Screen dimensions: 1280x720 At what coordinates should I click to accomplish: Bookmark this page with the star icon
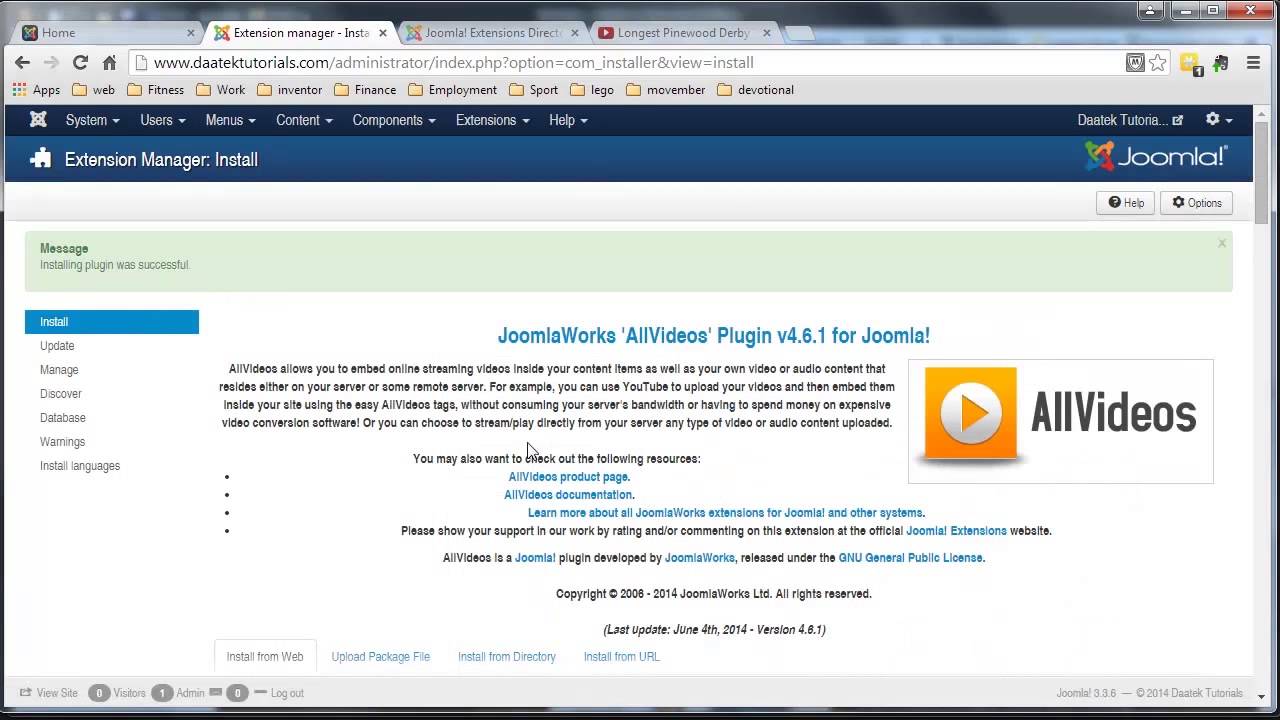pyautogui.click(x=1158, y=62)
